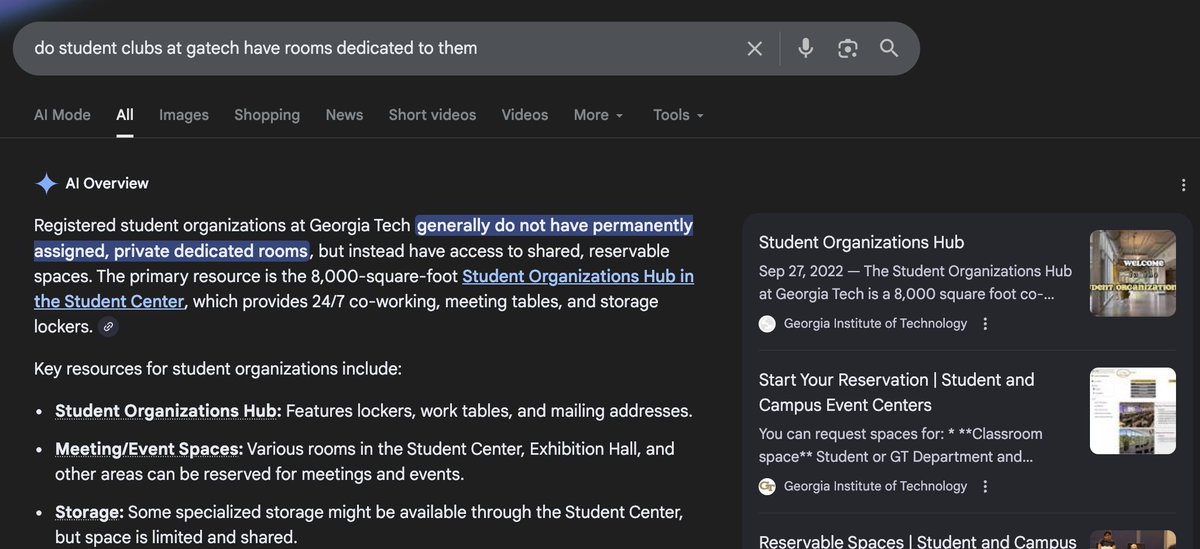Click highlighted text 'generally do not have permanently'

click(x=555, y=225)
